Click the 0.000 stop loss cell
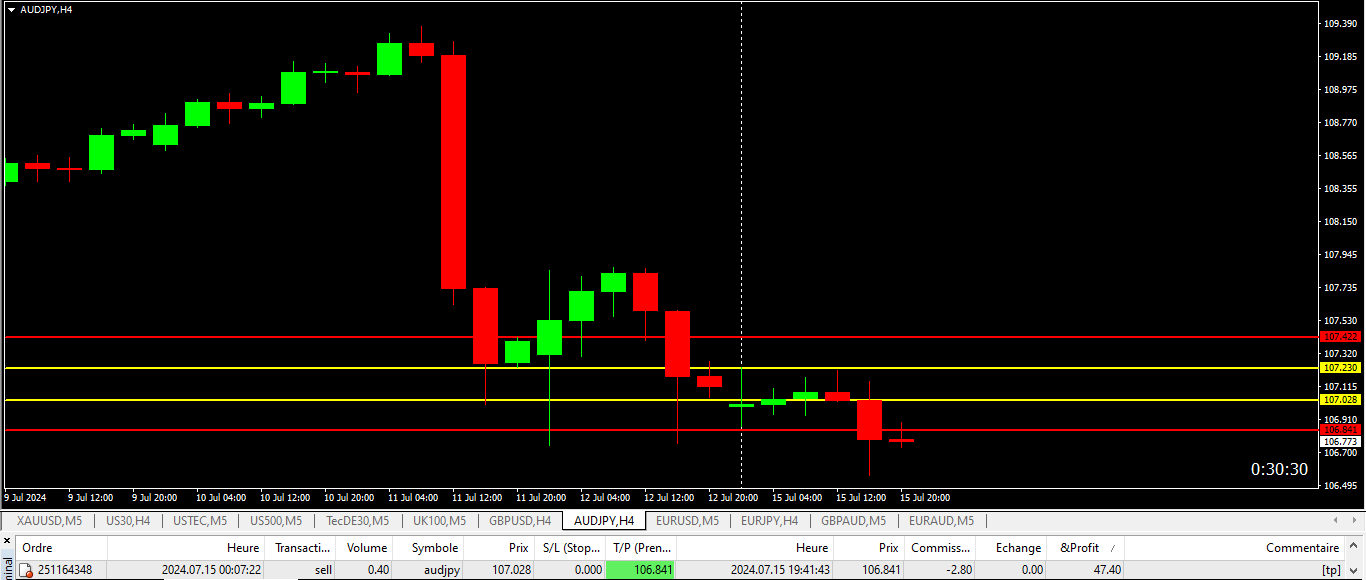This screenshot has height=580, width=1366. point(569,570)
